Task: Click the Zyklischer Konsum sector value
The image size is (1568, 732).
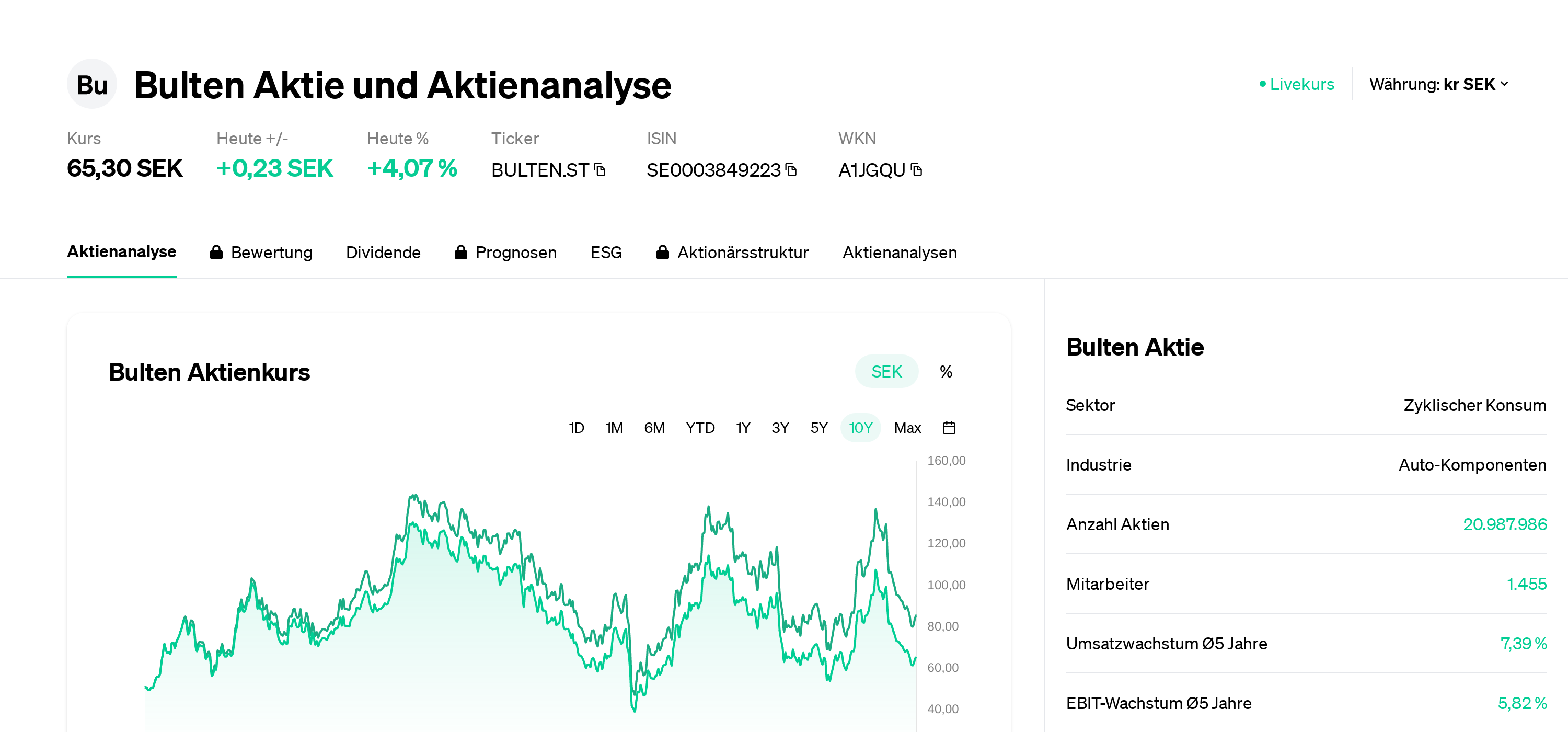Action: [x=1475, y=405]
